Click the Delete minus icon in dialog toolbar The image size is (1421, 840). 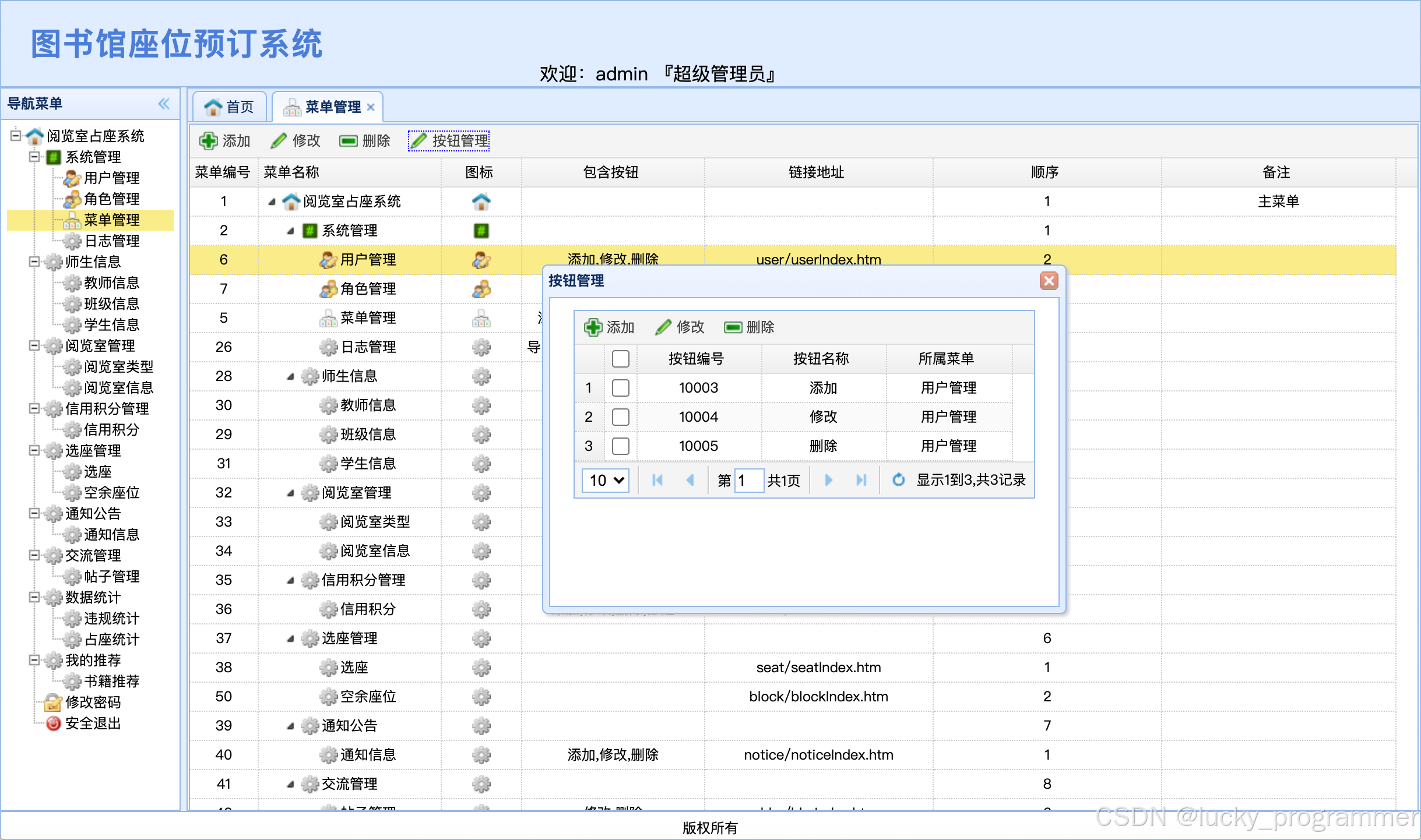[x=733, y=327]
